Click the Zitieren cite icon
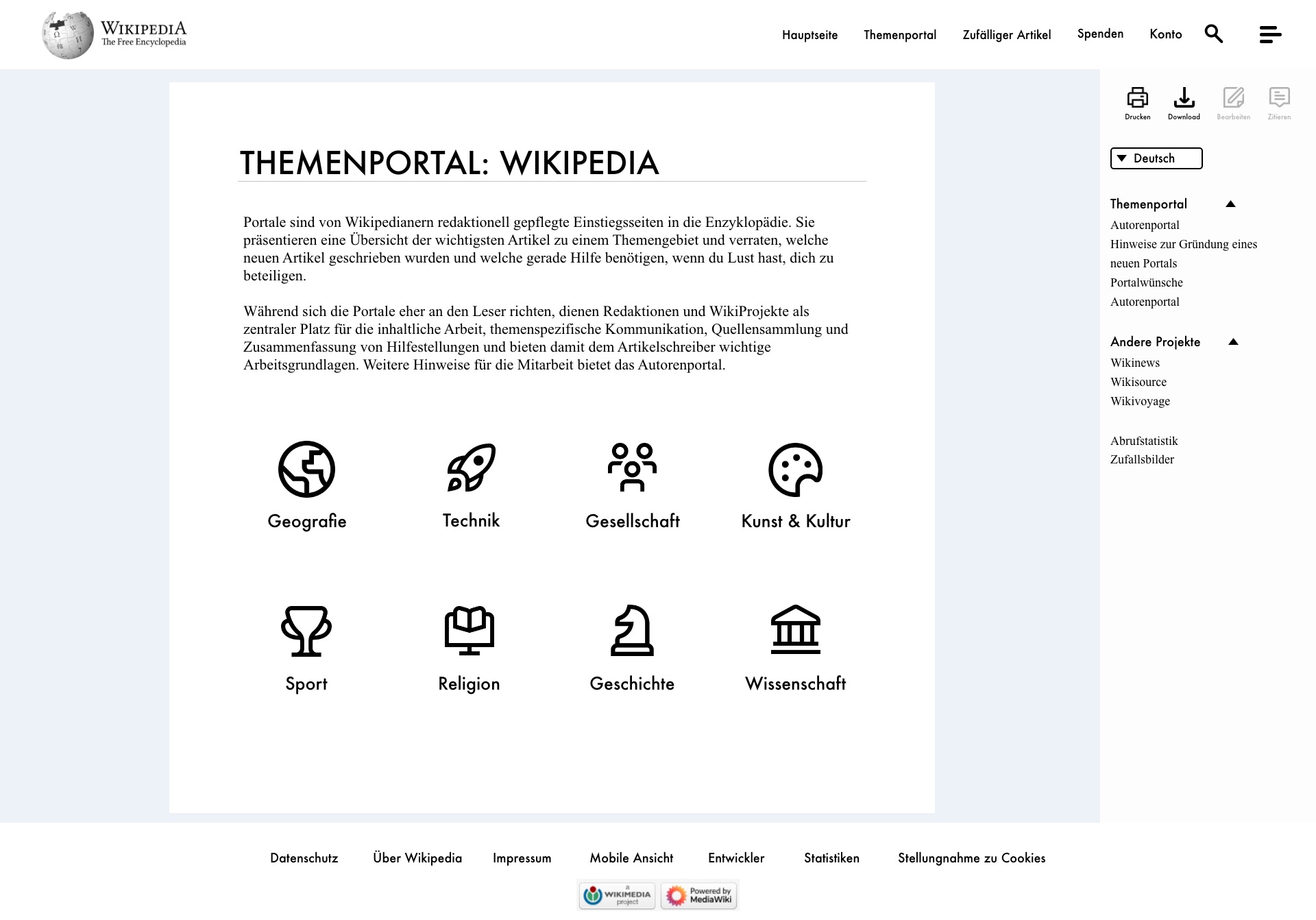Screen dimensions: 1316x920 [1279, 97]
